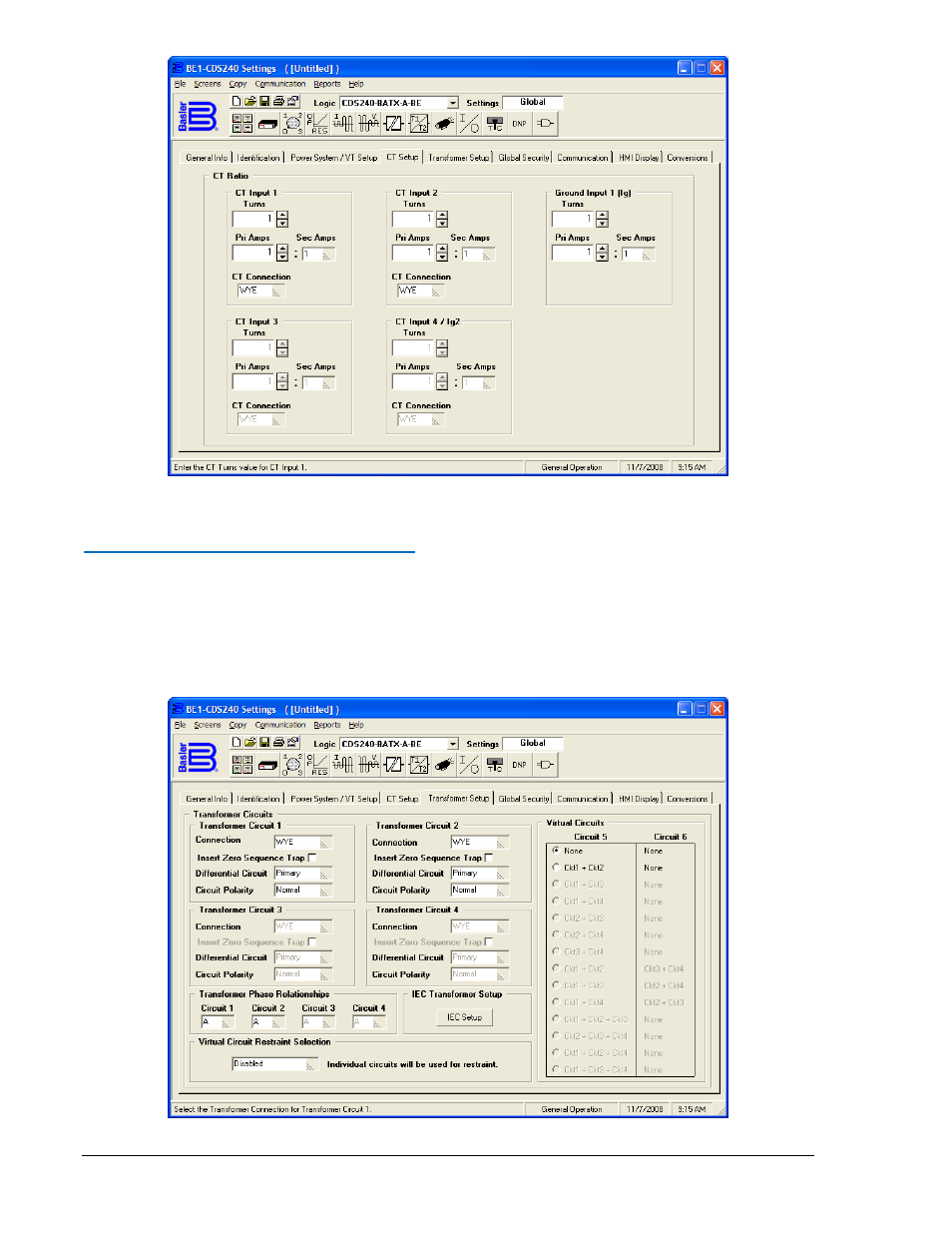Click Print icon in CT Setup window
952x1233 pixels.
coord(278,101)
